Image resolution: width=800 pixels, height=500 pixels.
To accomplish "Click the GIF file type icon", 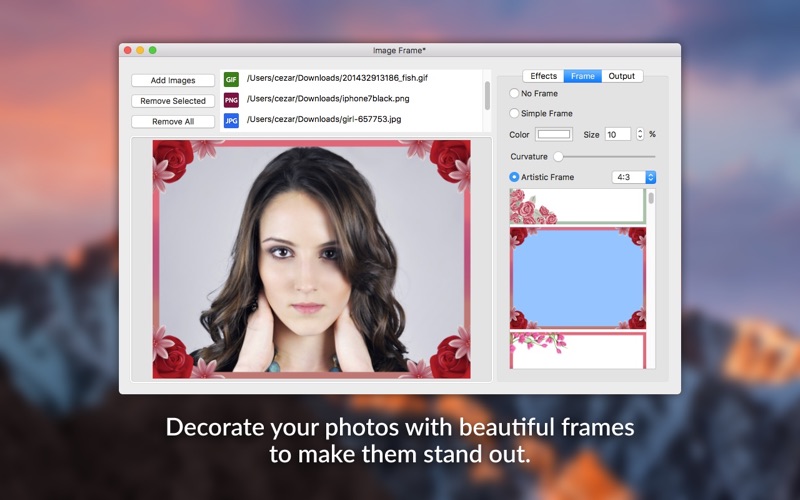I will (231, 79).
